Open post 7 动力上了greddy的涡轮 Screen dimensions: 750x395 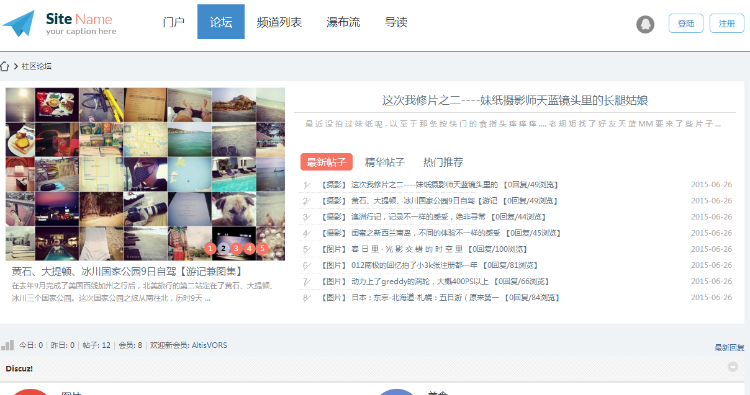(x=420, y=282)
